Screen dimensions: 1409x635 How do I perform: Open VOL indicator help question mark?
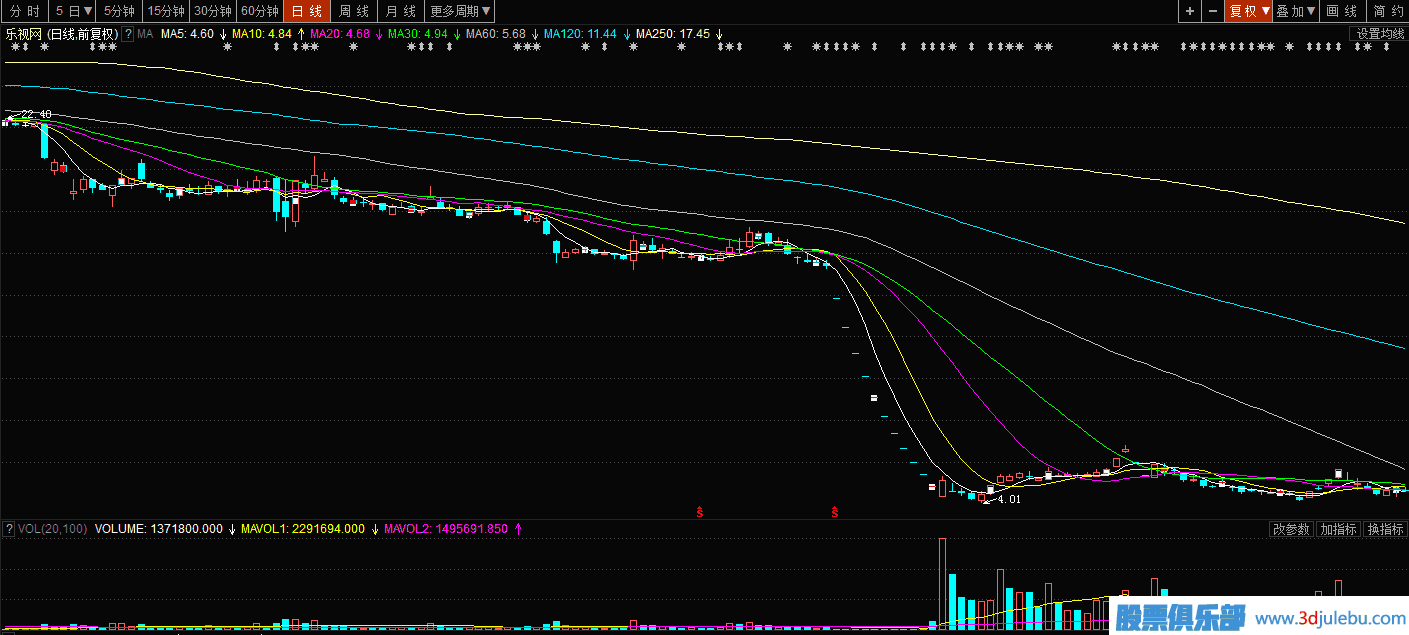pos(9,529)
